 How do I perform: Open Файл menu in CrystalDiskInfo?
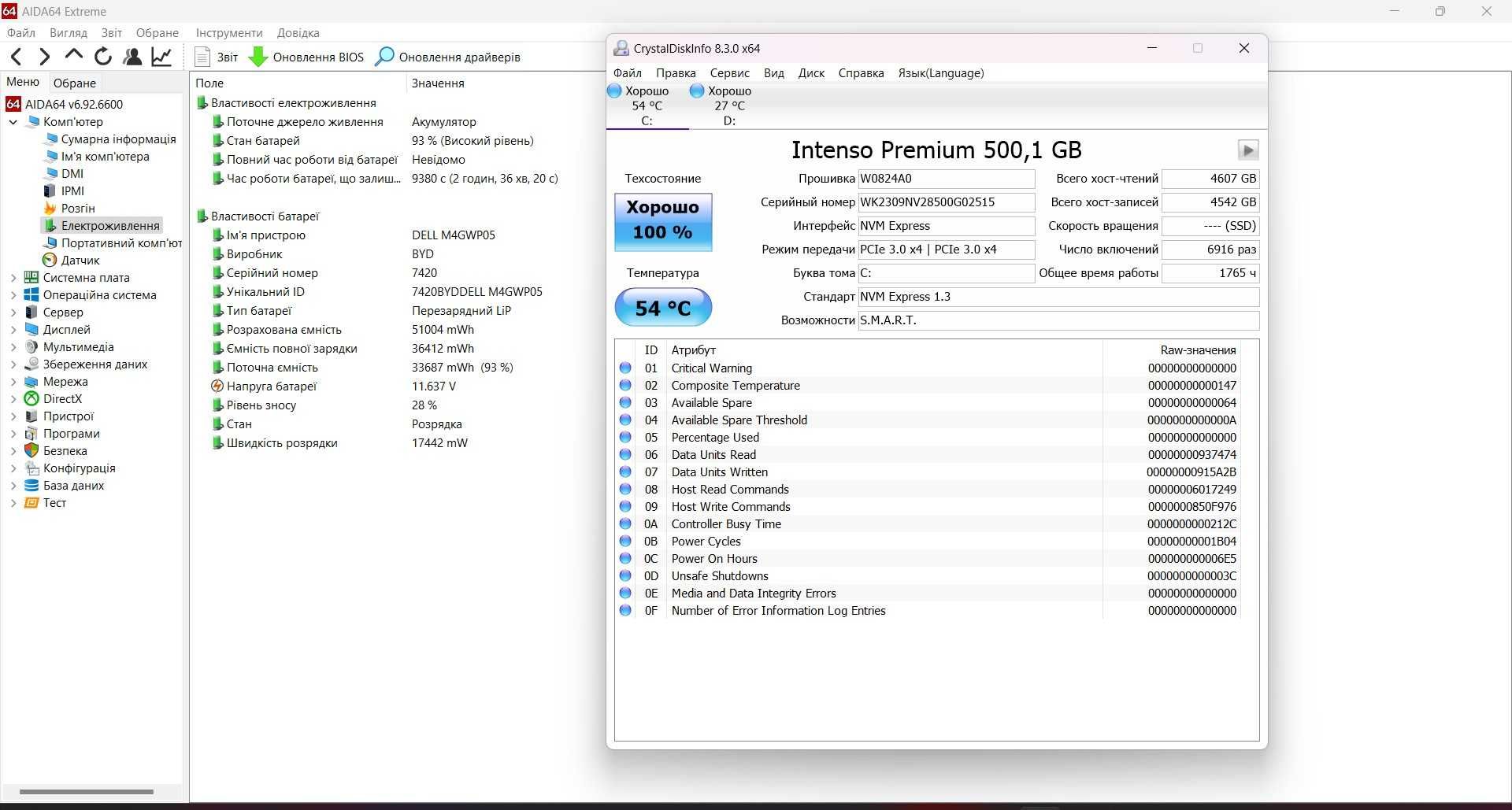(x=628, y=73)
